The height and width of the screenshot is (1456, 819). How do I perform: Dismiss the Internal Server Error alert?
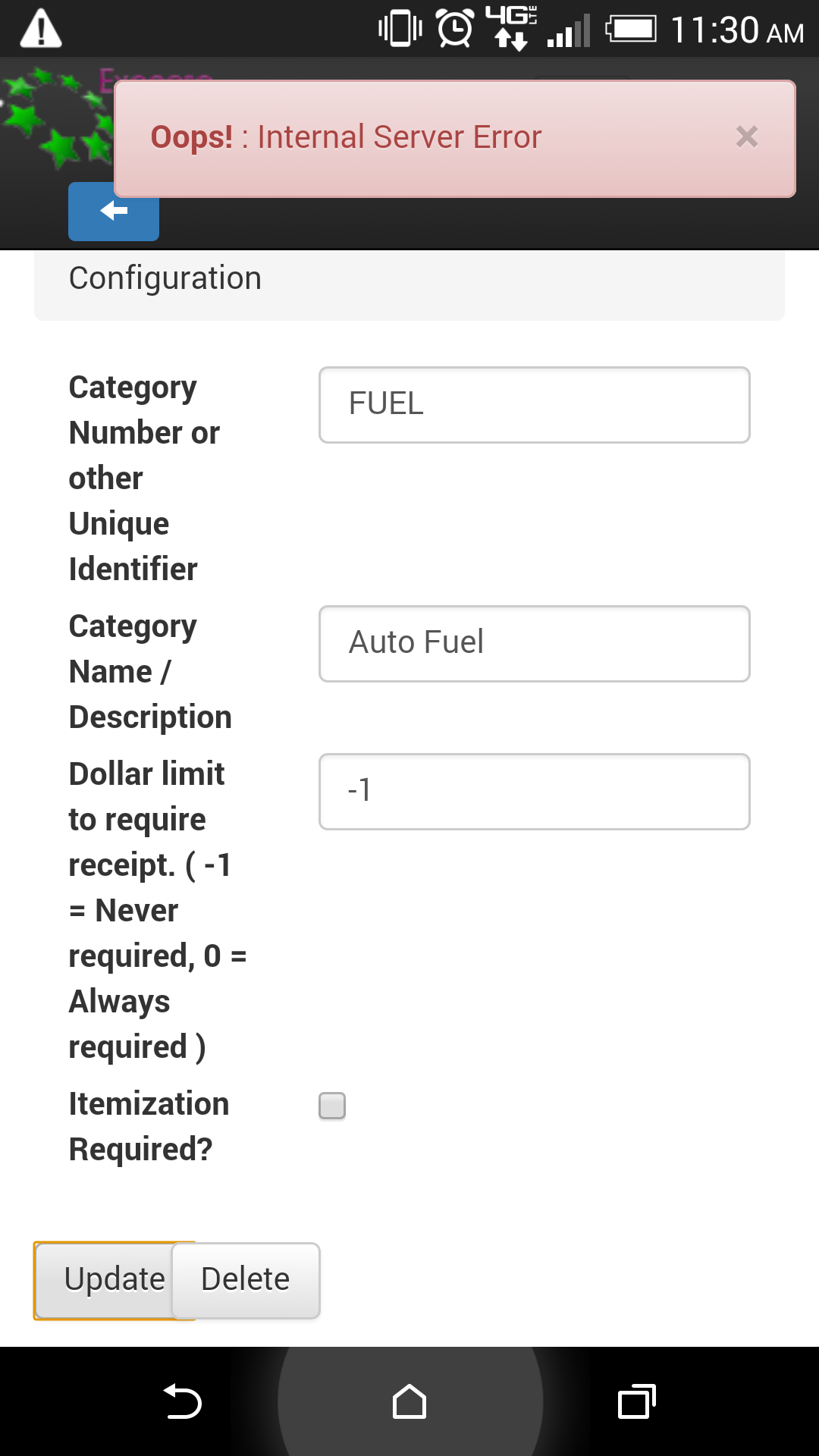746,137
